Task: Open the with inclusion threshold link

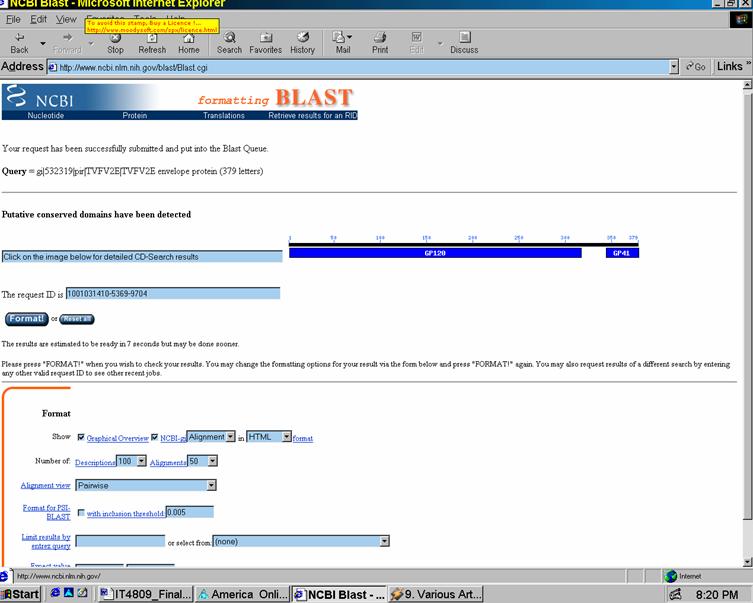Action: click(125, 514)
